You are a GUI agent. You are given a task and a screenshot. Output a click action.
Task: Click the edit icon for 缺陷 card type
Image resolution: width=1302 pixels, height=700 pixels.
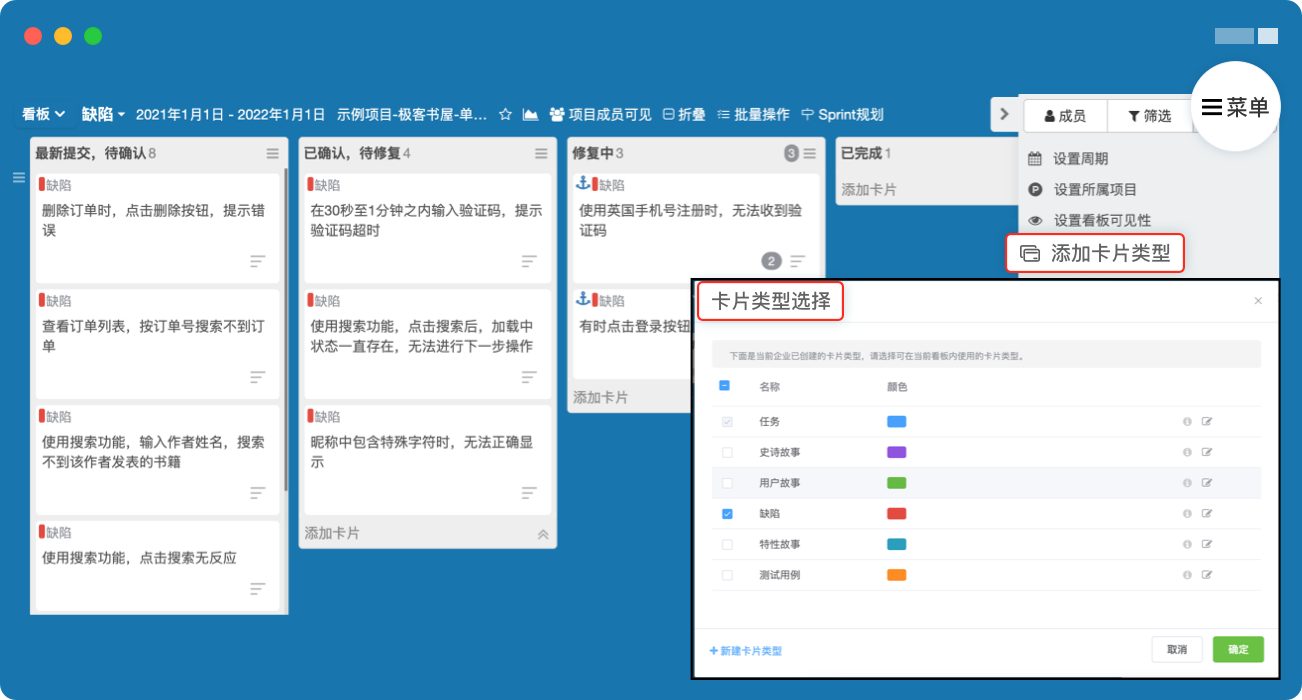1207,514
